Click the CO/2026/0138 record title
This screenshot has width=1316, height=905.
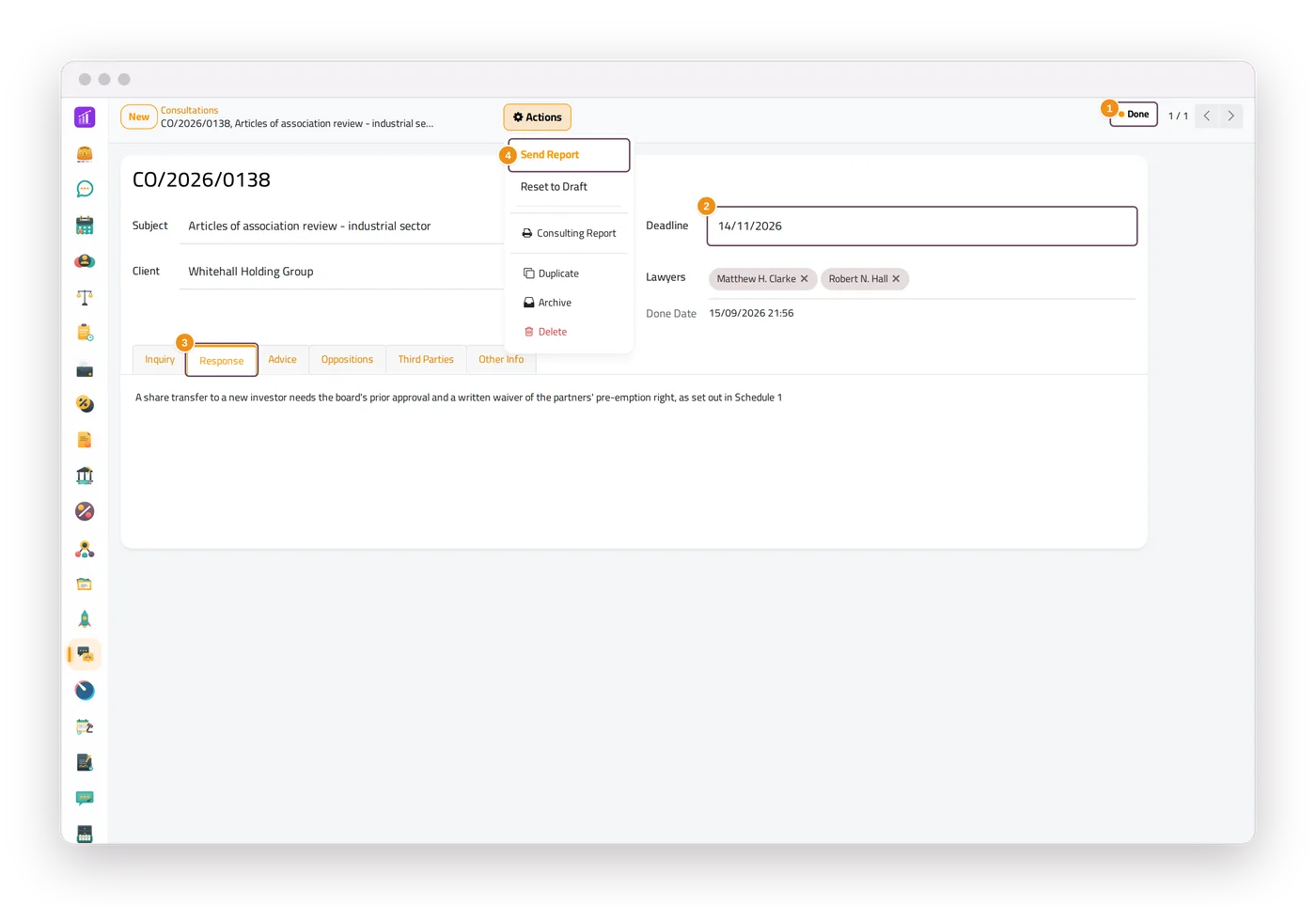pyautogui.click(x=201, y=179)
